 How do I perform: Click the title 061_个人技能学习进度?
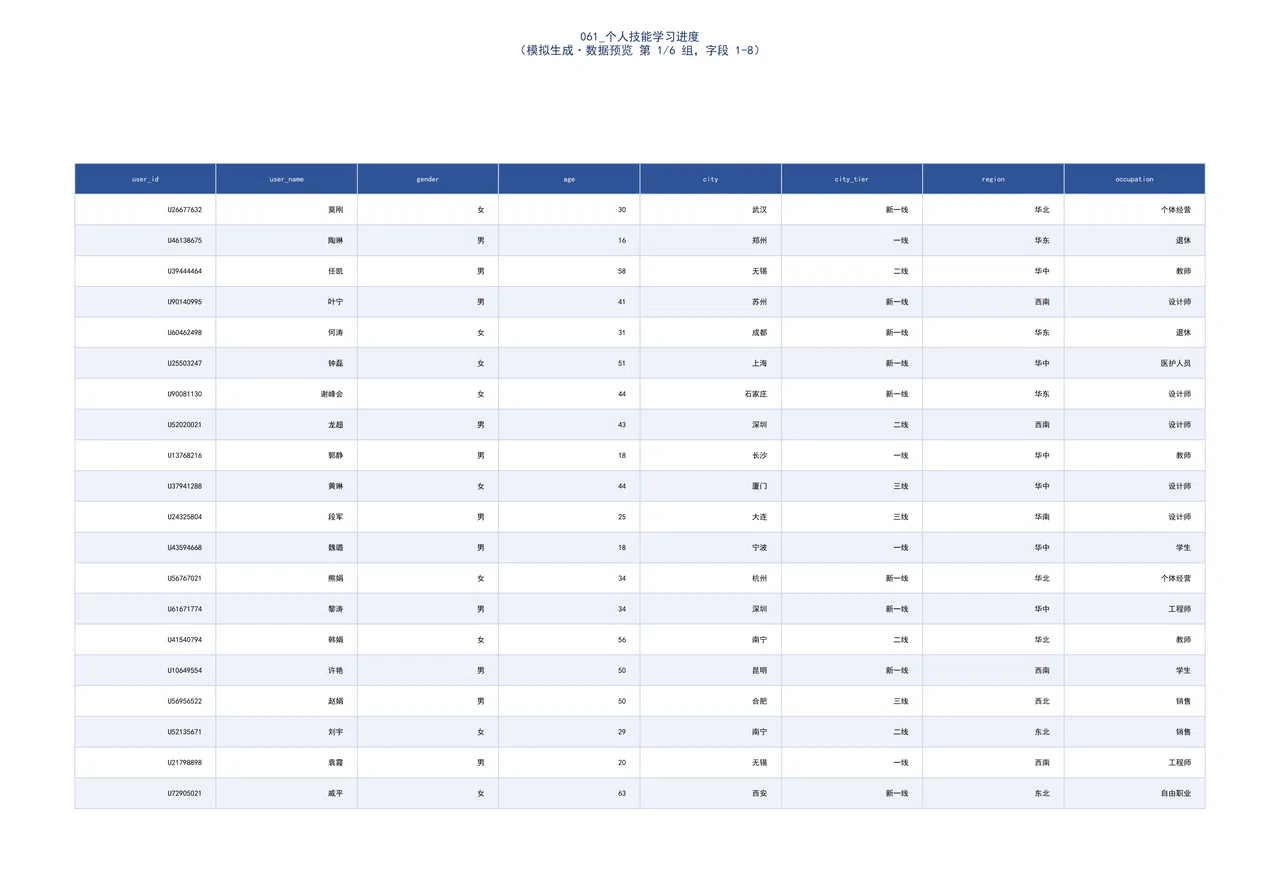click(x=639, y=37)
